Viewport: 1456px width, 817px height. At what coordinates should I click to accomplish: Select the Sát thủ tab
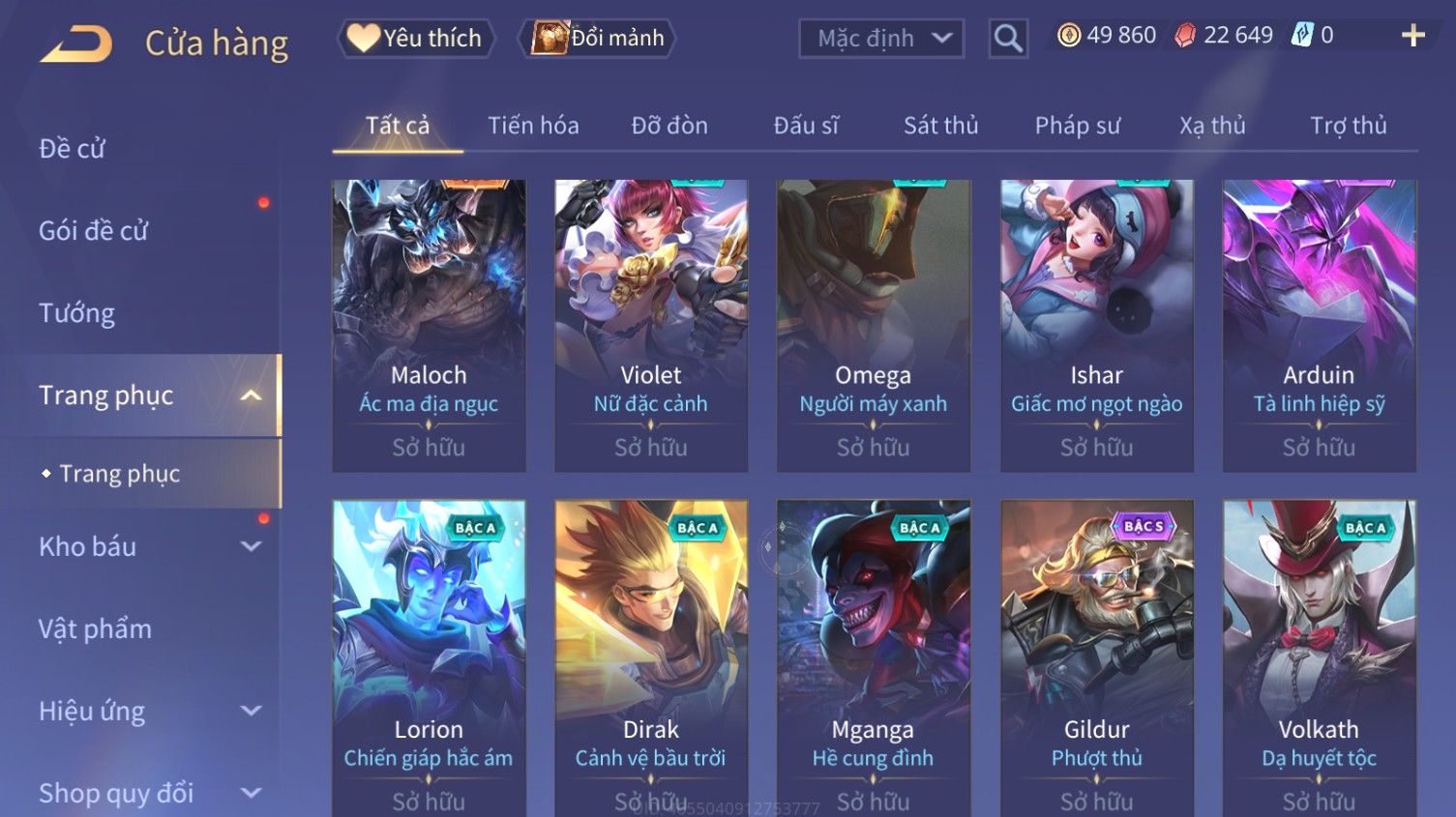(940, 126)
